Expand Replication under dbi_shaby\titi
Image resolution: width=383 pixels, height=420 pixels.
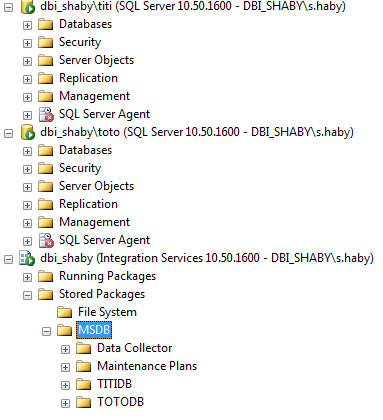(x=27, y=80)
